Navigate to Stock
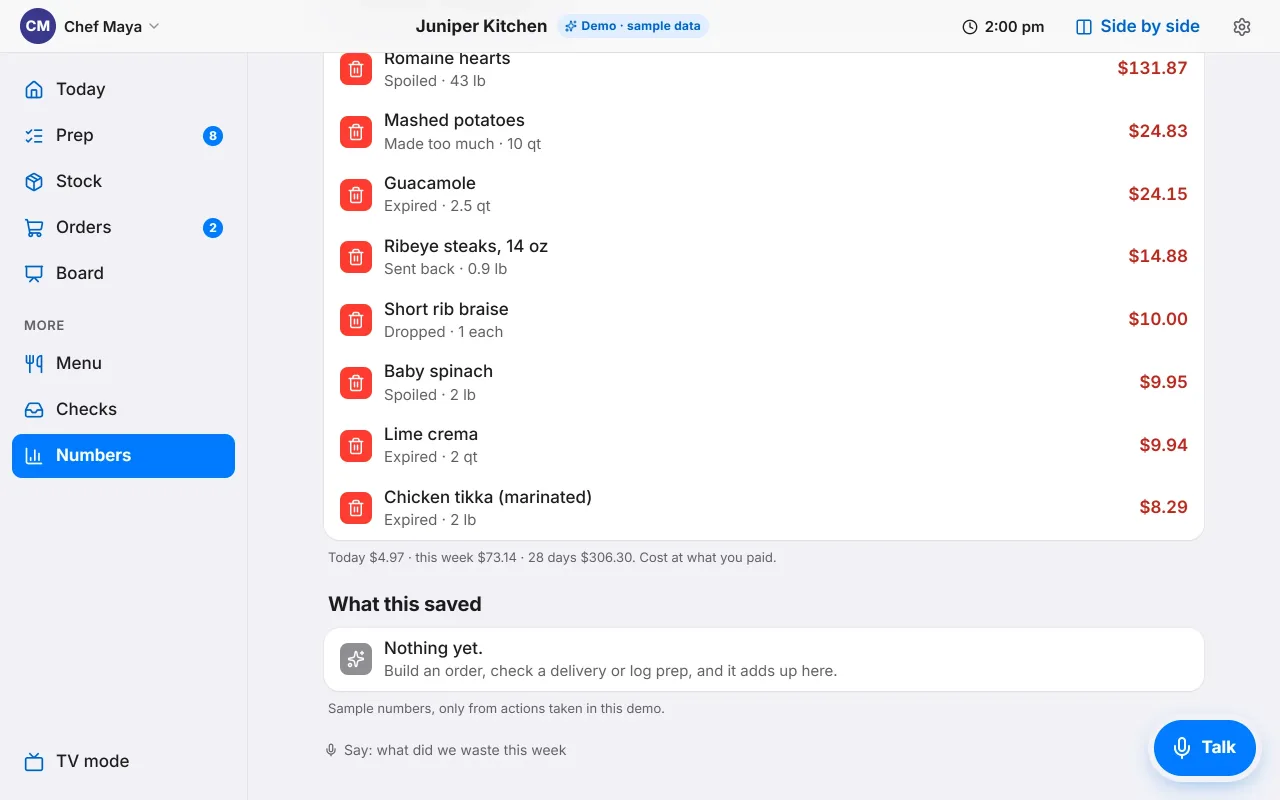Viewport: 1280px width, 800px height. 123,181
